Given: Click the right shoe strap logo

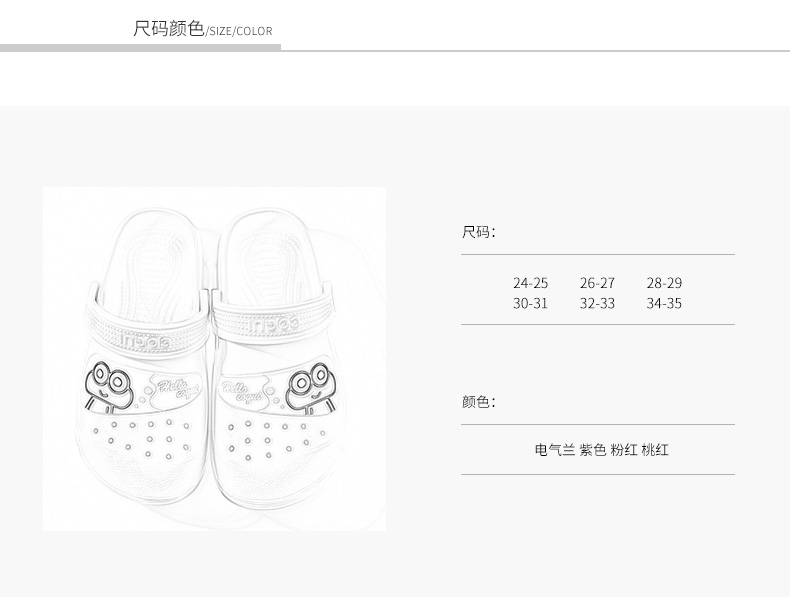Looking at the screenshot, I should coord(272,326).
